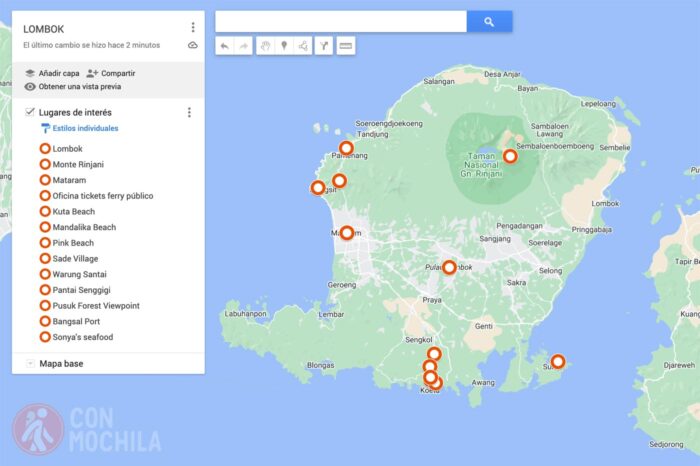Screen dimensions: 700x466
Task: Select the add directions tool
Action: click(x=324, y=46)
